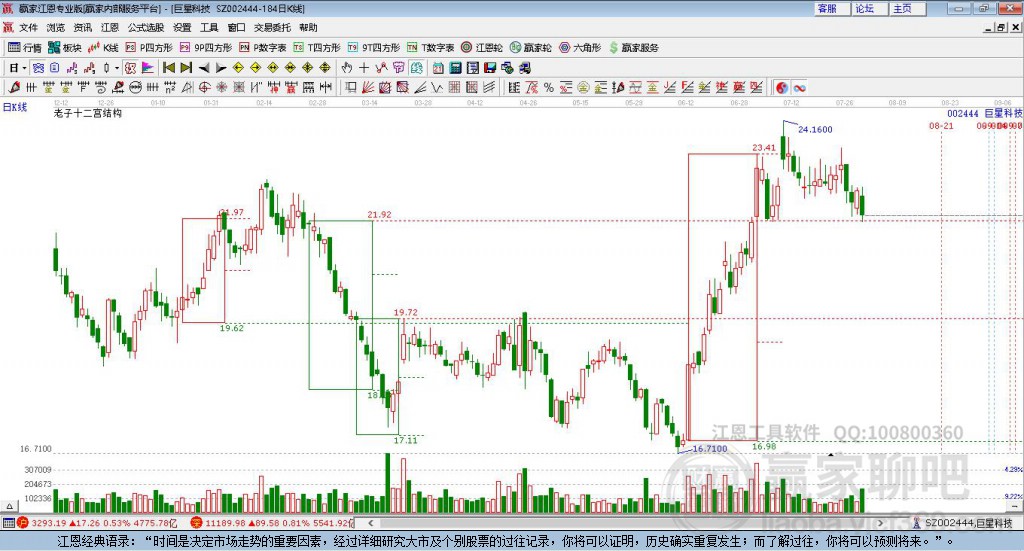Open the 江恩轮 Gann wheel

pyautogui.click(x=482, y=48)
